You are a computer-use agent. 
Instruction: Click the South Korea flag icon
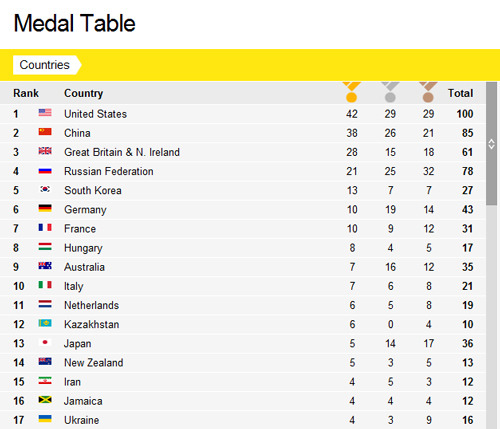[x=45, y=189]
